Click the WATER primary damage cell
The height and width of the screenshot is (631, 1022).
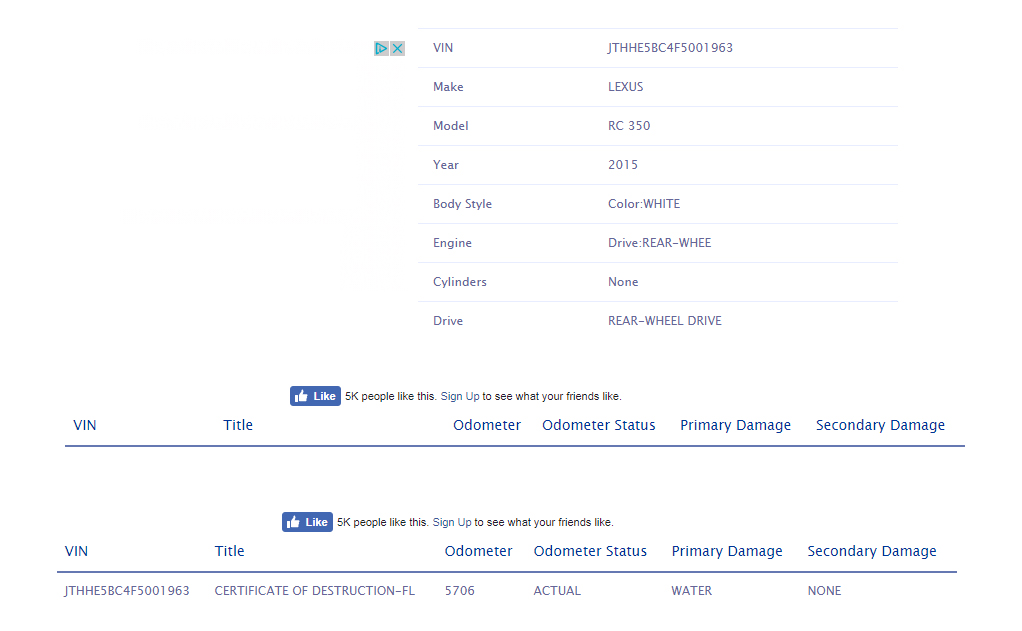click(x=691, y=591)
